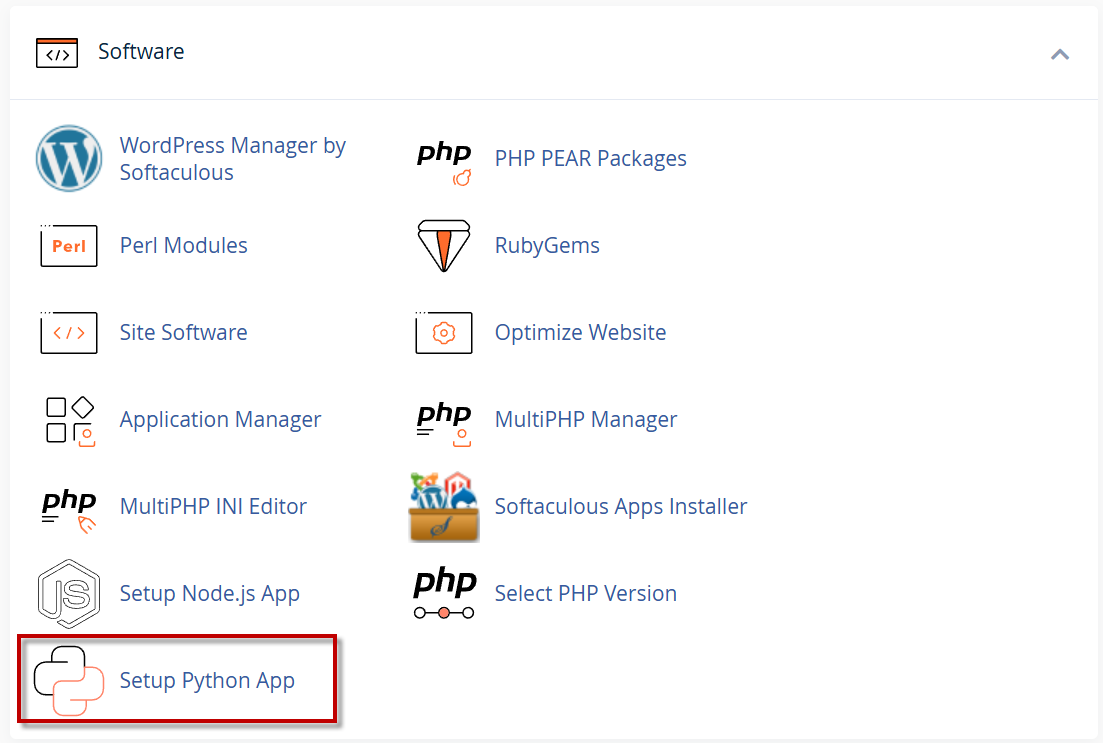The width and height of the screenshot is (1103, 743).
Task: Open the Optimize Website link
Action: pos(580,333)
